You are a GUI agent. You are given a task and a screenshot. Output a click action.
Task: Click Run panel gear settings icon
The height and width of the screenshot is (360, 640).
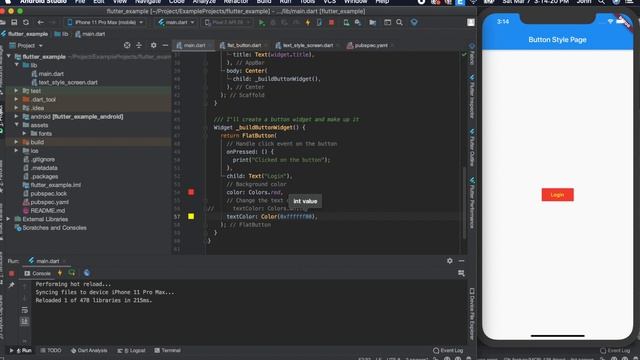coord(449,261)
